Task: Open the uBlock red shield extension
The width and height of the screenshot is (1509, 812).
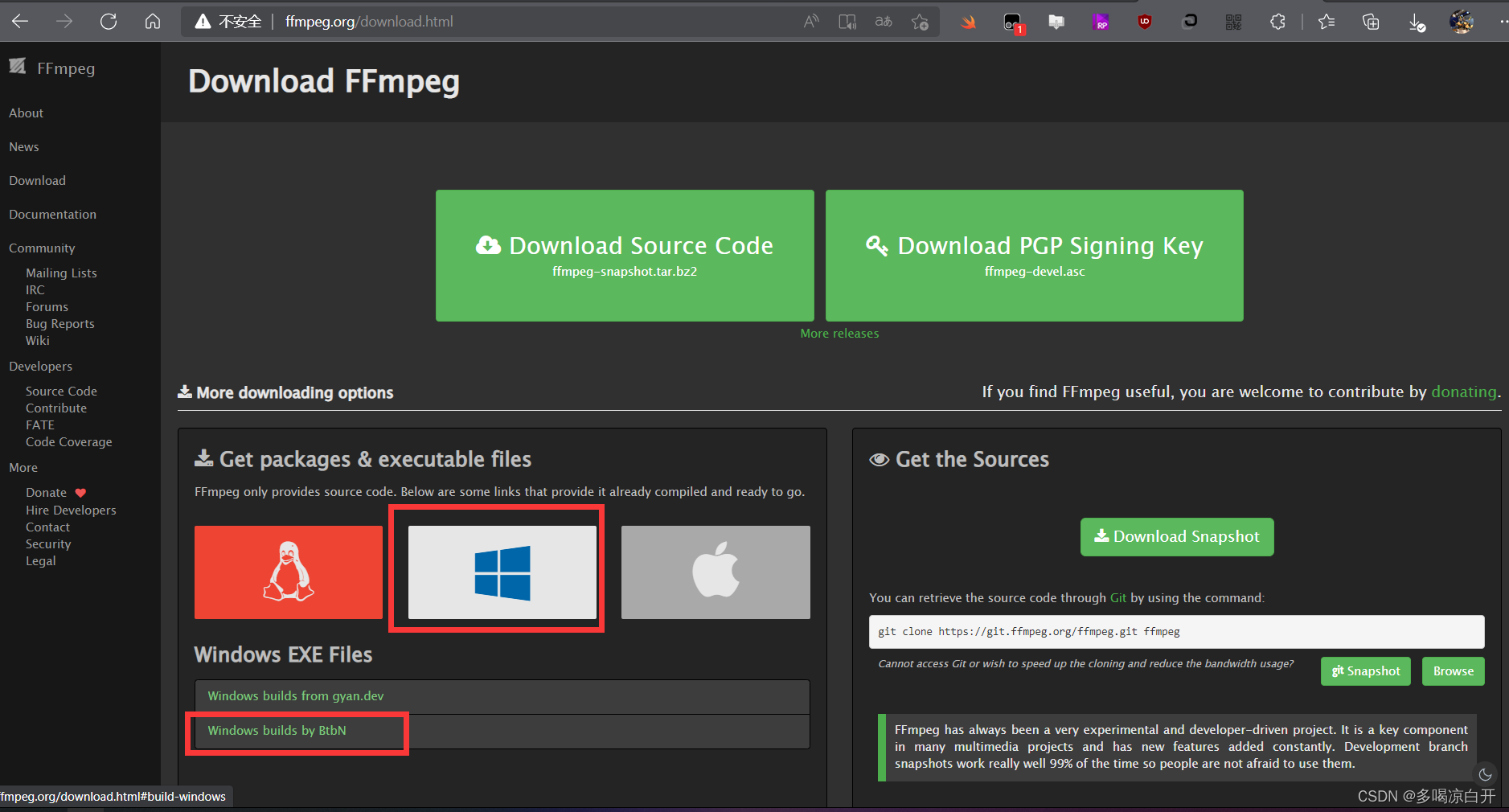Action: 1145,23
